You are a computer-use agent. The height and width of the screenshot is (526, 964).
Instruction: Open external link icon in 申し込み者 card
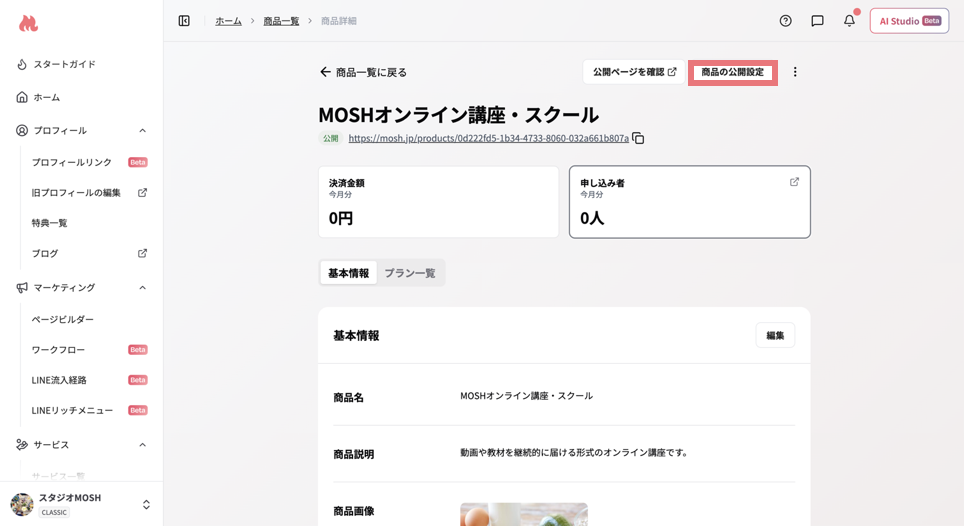[794, 182]
